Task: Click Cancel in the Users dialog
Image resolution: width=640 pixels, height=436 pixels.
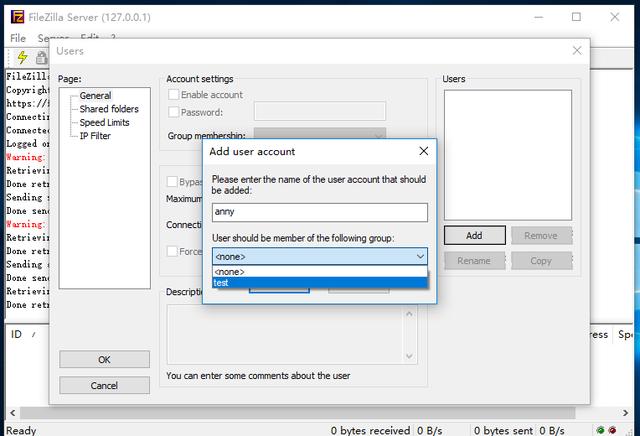Action: coord(104,385)
